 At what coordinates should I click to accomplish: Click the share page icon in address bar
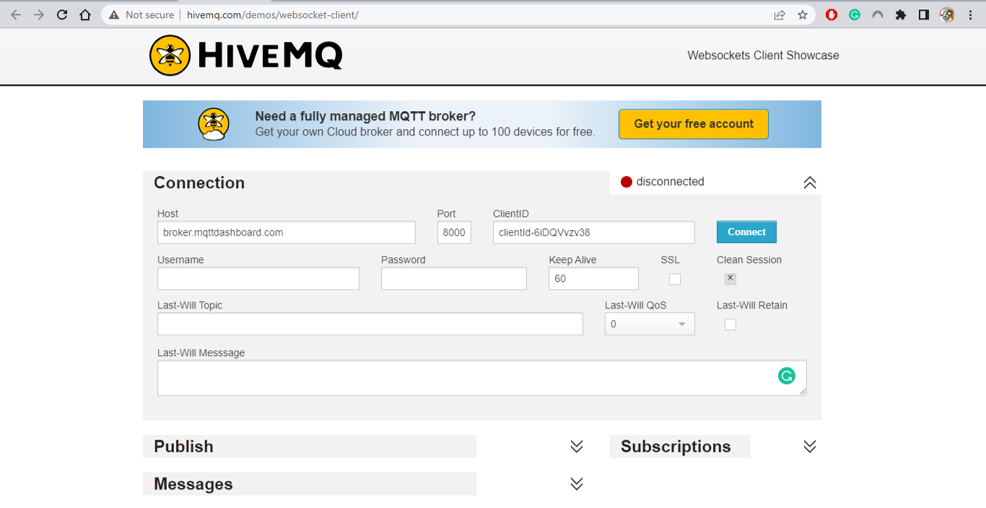pyautogui.click(x=779, y=15)
